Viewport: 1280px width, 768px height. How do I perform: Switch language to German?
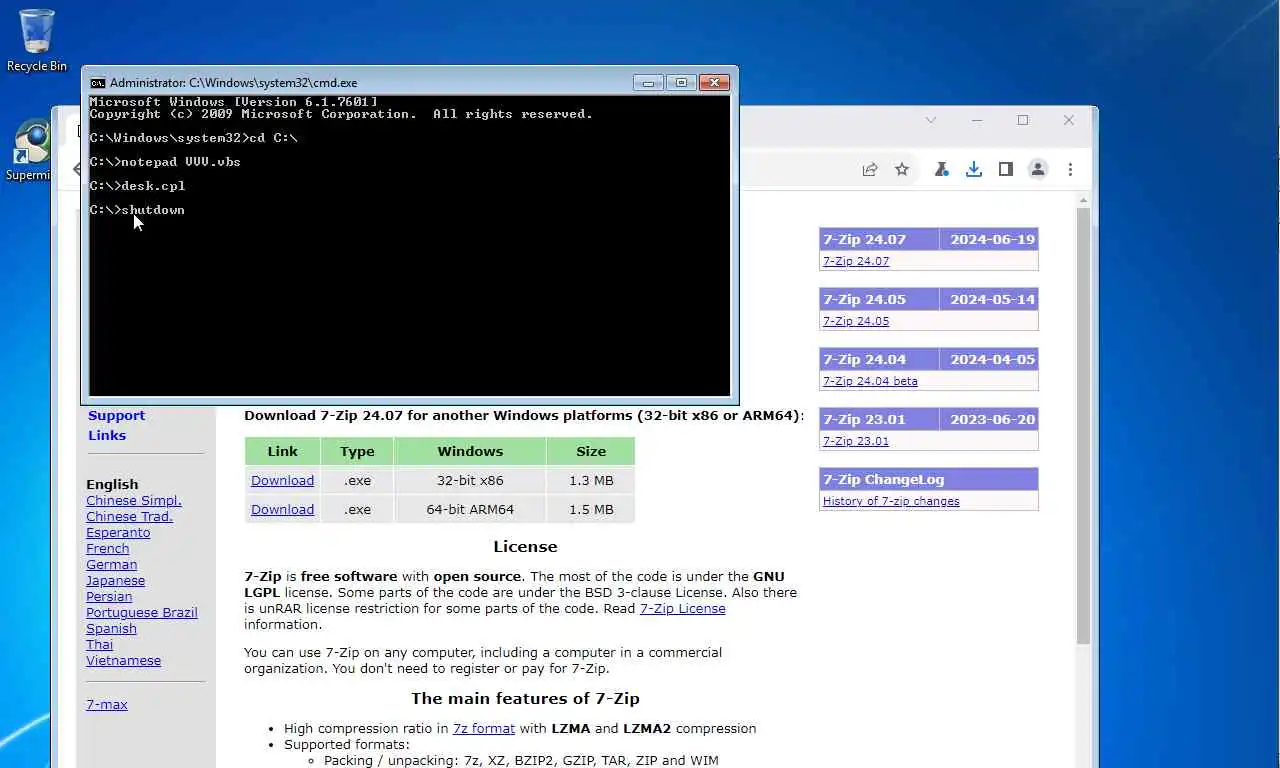[x=111, y=564]
